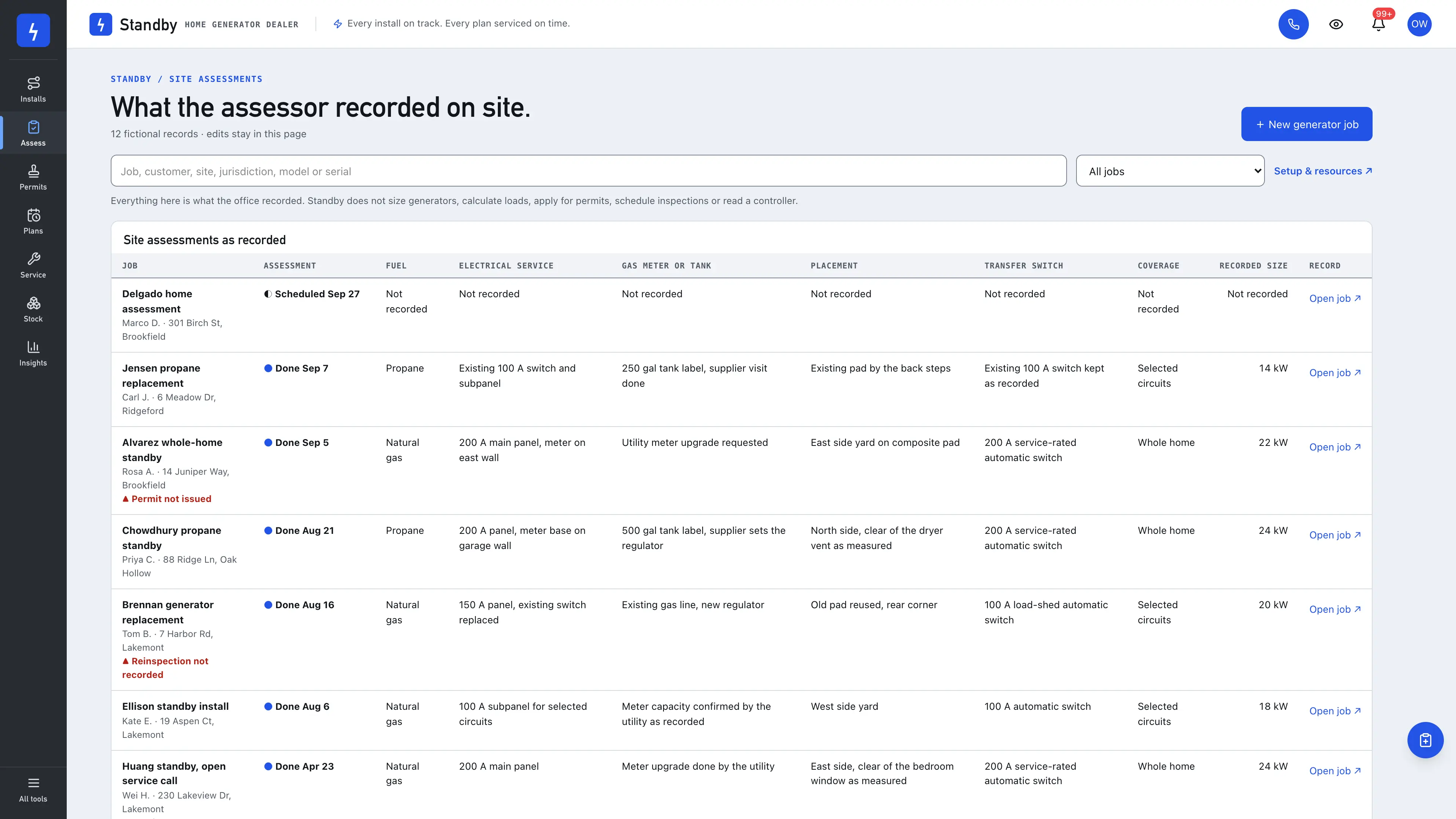Click the New generator job button
This screenshot has height=819, width=1456.
(1306, 124)
